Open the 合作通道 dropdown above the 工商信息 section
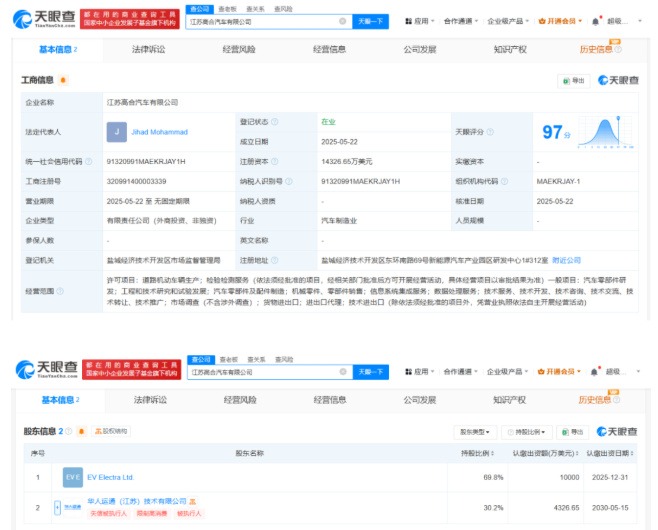Image resolution: width=658 pixels, height=530 pixels. click(x=461, y=21)
